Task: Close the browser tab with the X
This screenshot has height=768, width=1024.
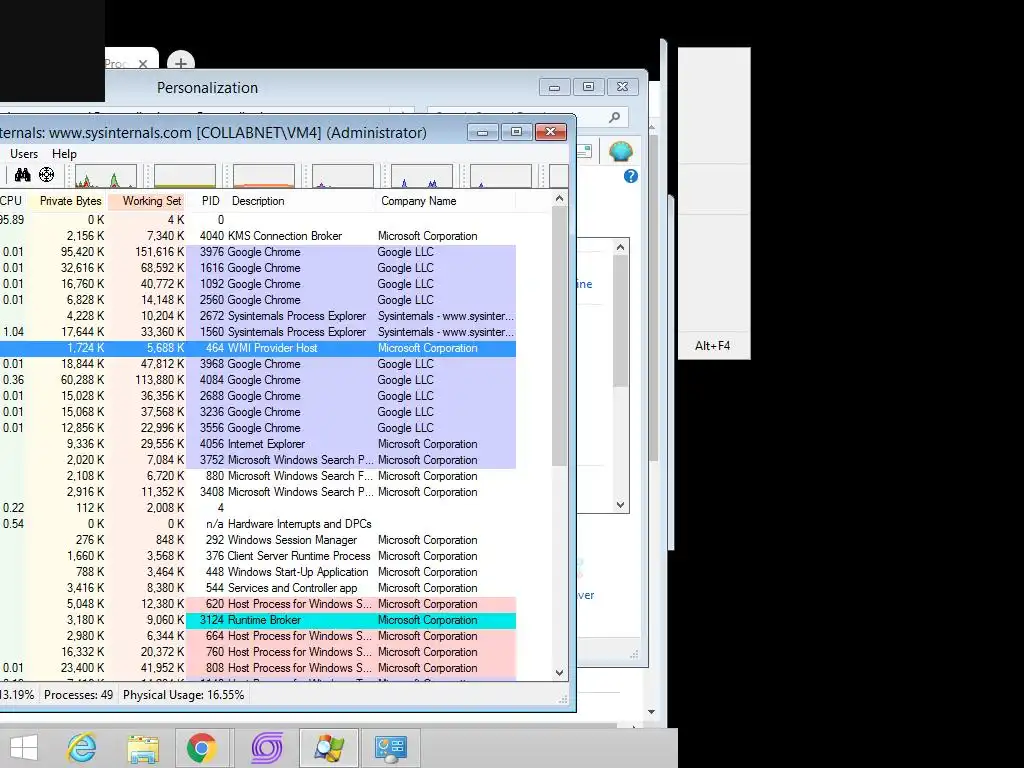Action: coord(143,64)
